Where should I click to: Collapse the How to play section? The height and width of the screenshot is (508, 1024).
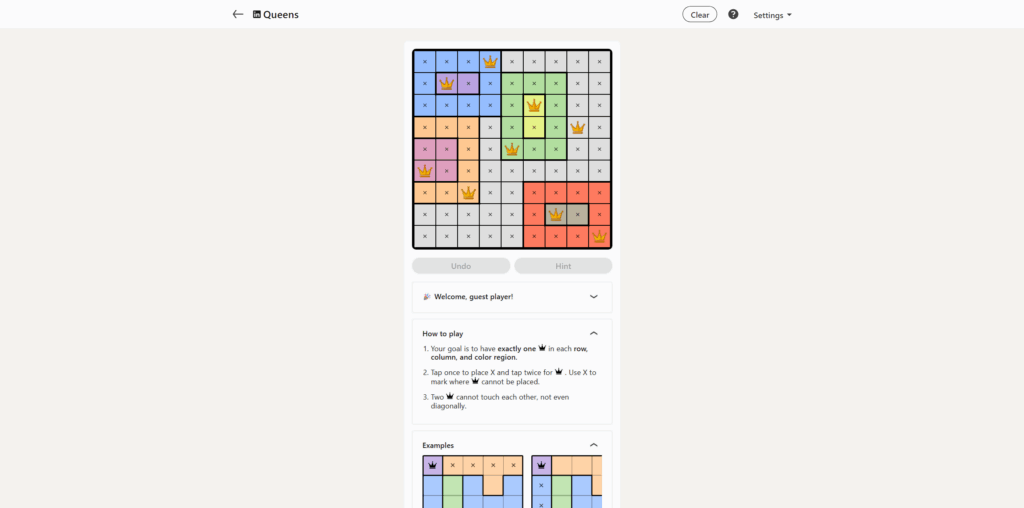[x=593, y=333]
